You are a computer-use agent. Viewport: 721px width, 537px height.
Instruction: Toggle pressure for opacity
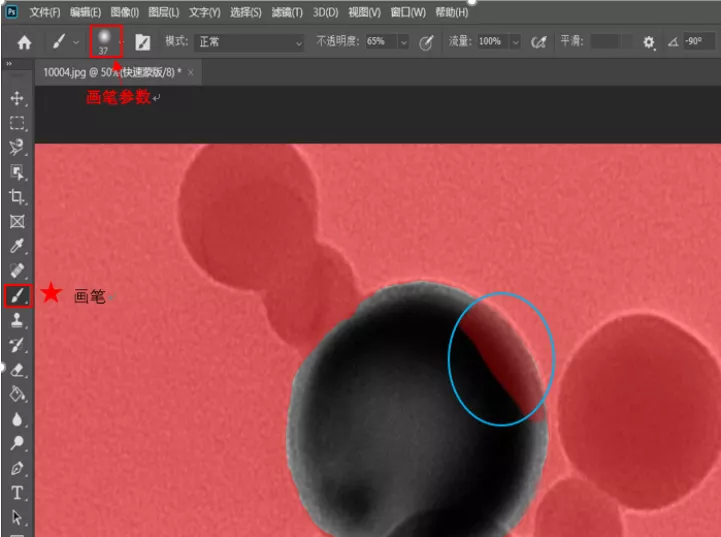pyautogui.click(x=426, y=42)
